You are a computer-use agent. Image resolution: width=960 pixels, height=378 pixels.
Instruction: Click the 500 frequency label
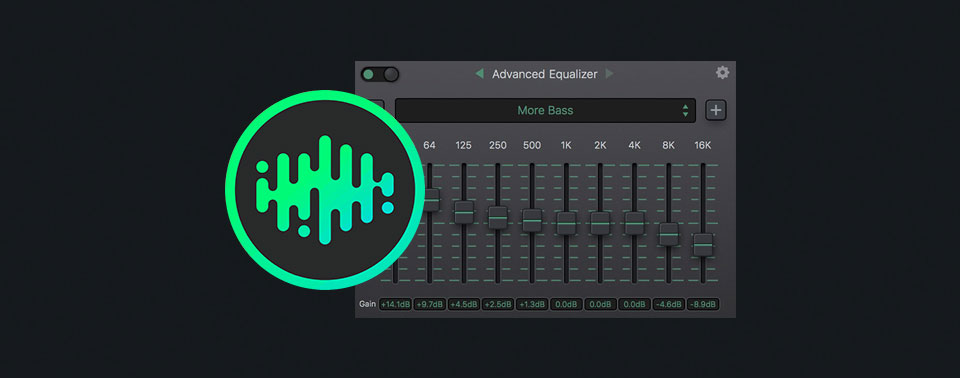[532, 146]
